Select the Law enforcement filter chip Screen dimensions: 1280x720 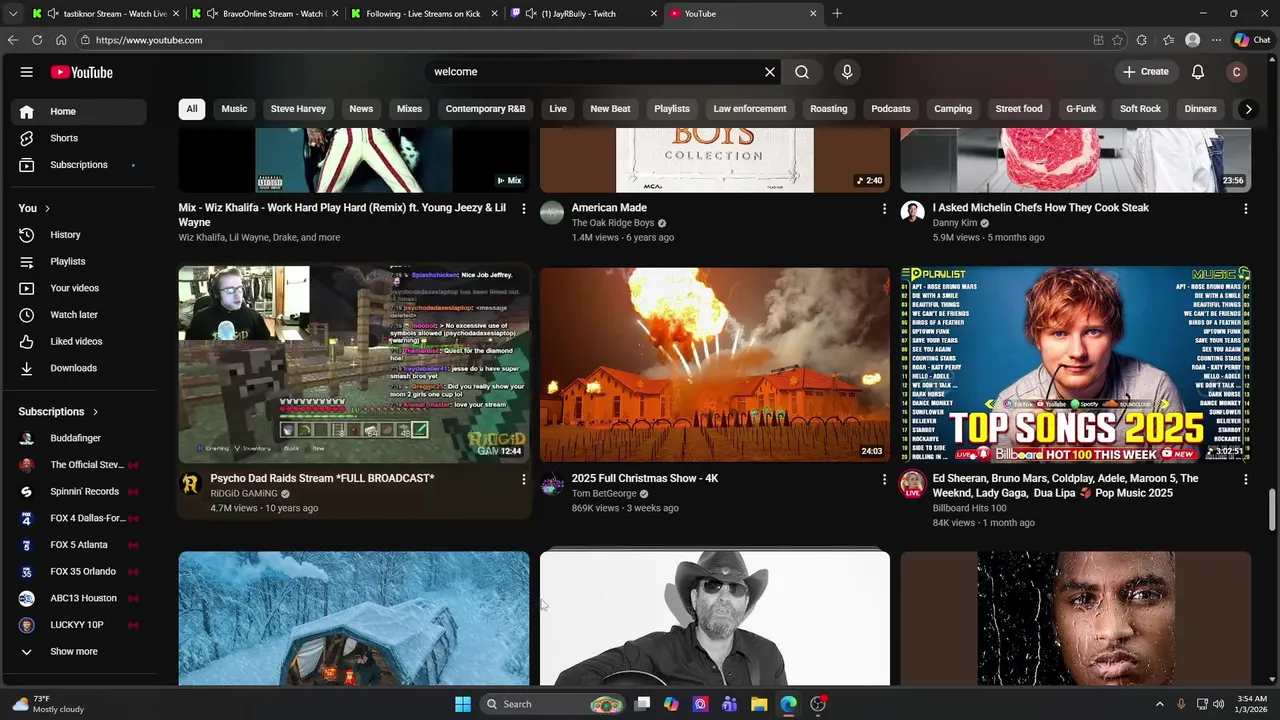pos(750,109)
